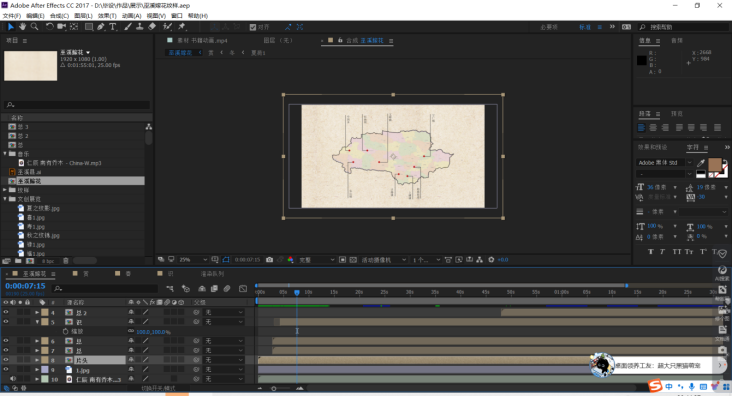Select the Puppet Pin tool

pyautogui.click(x=182, y=27)
